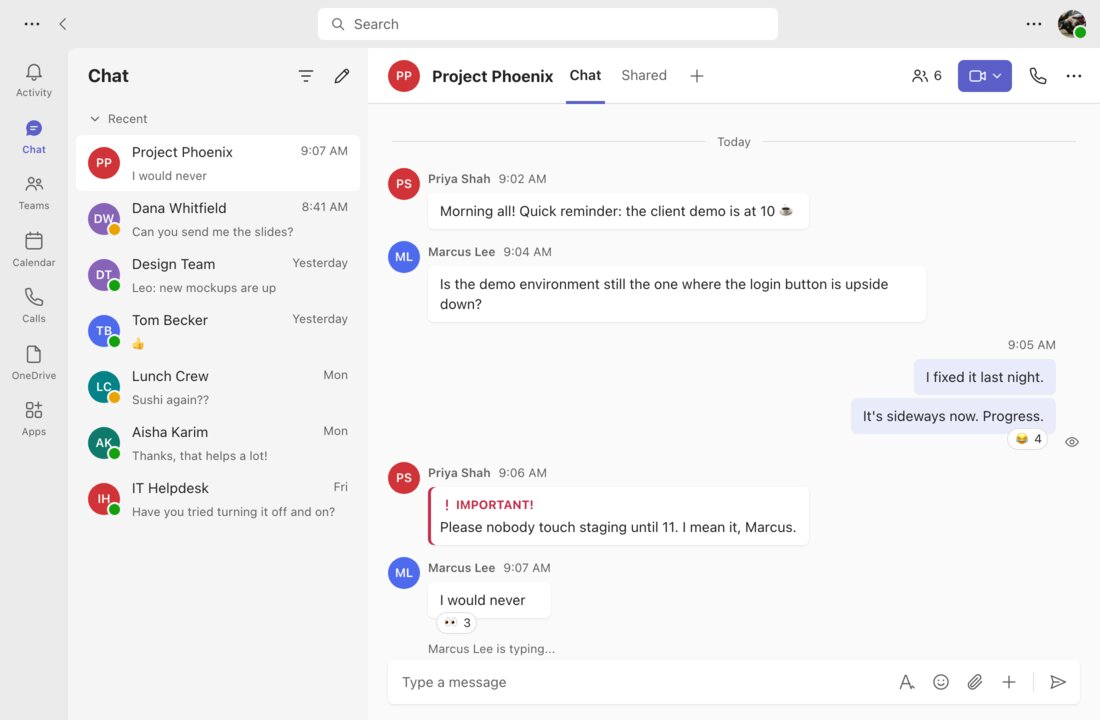Open more actions plus in compose box

pyautogui.click(x=1008, y=682)
